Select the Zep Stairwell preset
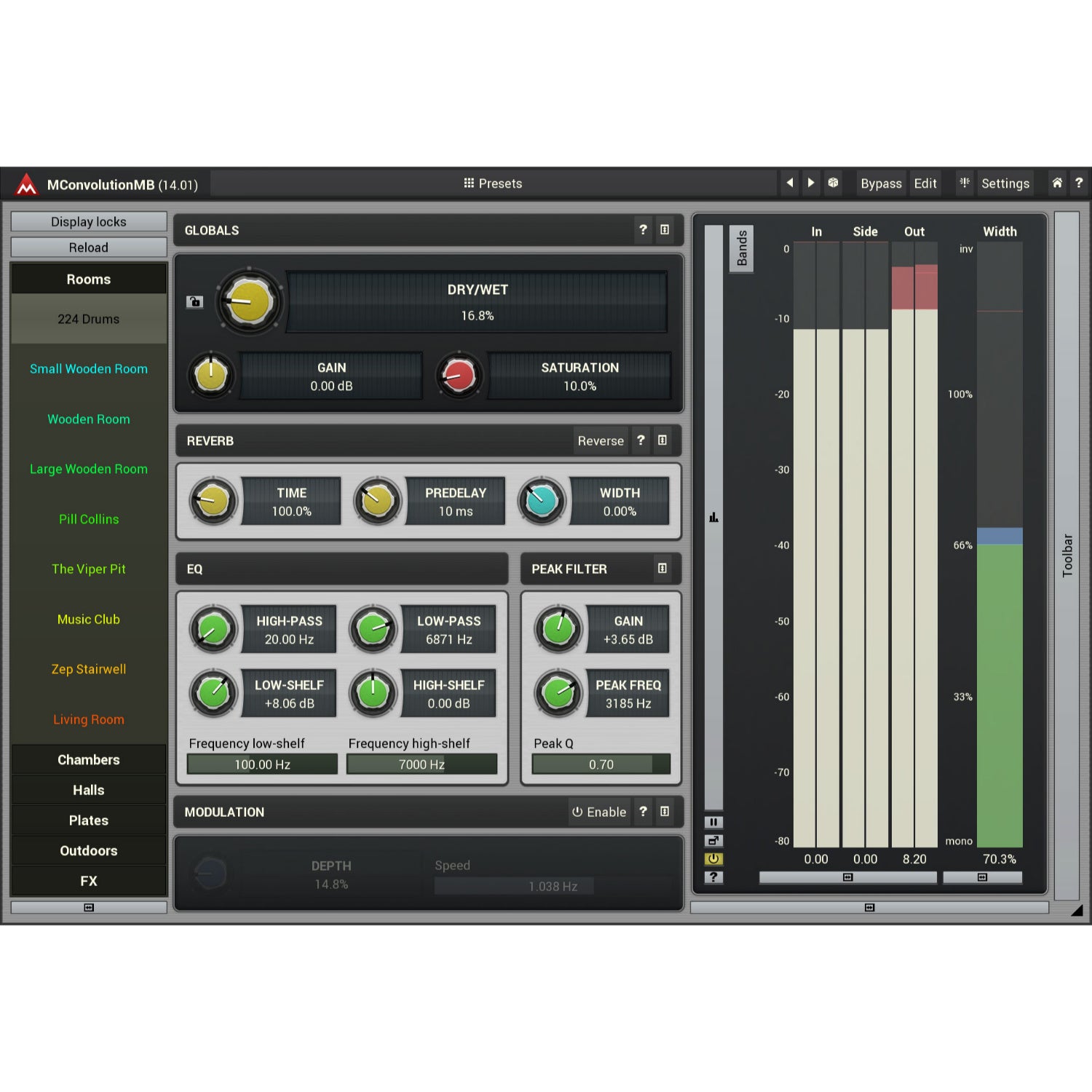This screenshot has width=1092, height=1092. point(89,669)
